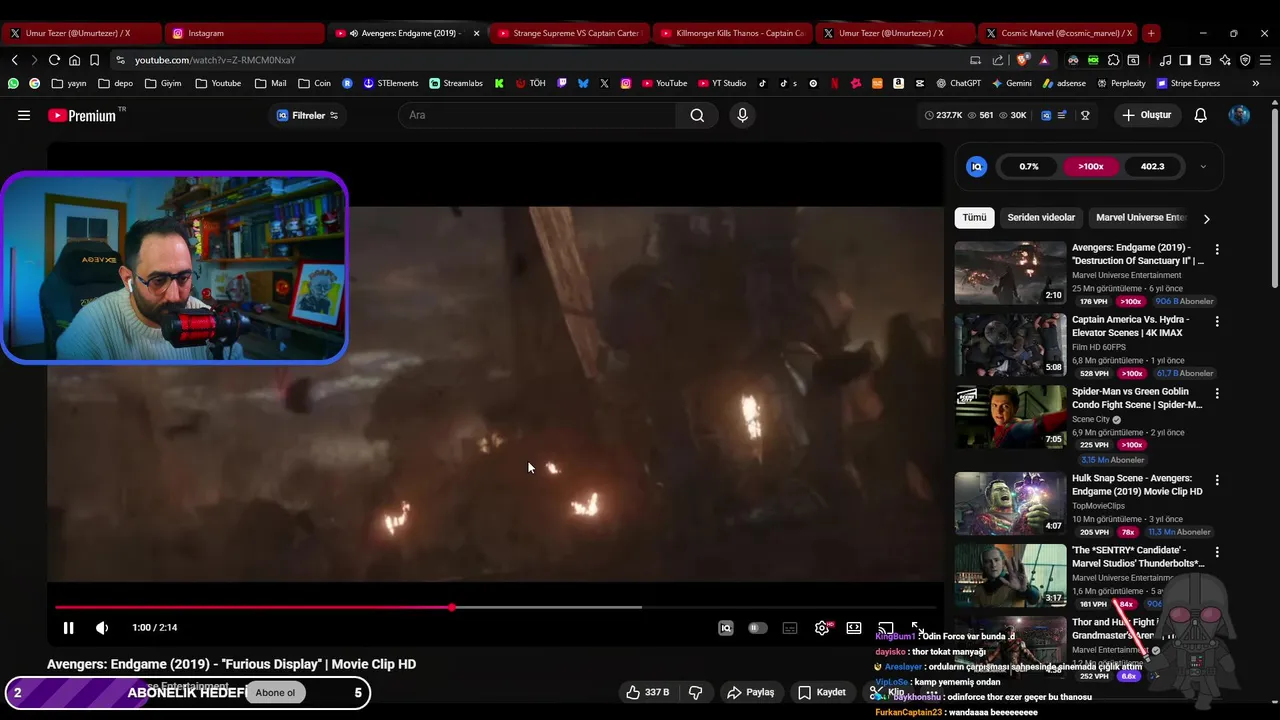Image resolution: width=1280 pixels, height=720 pixels.
Task: Click the page vertical scrollbar
Action: pos(1274,200)
